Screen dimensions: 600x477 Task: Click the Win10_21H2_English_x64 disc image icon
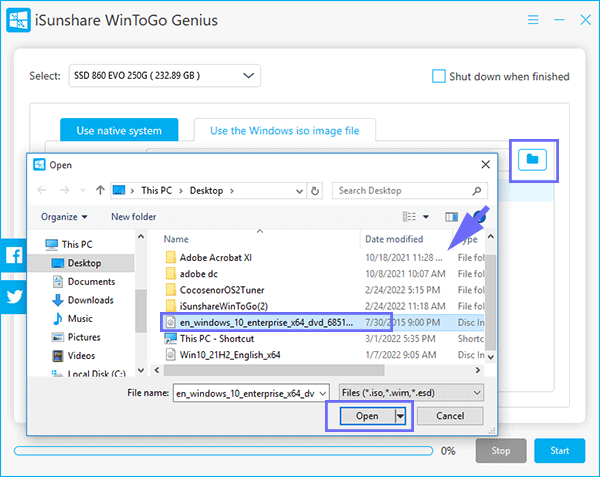point(171,355)
